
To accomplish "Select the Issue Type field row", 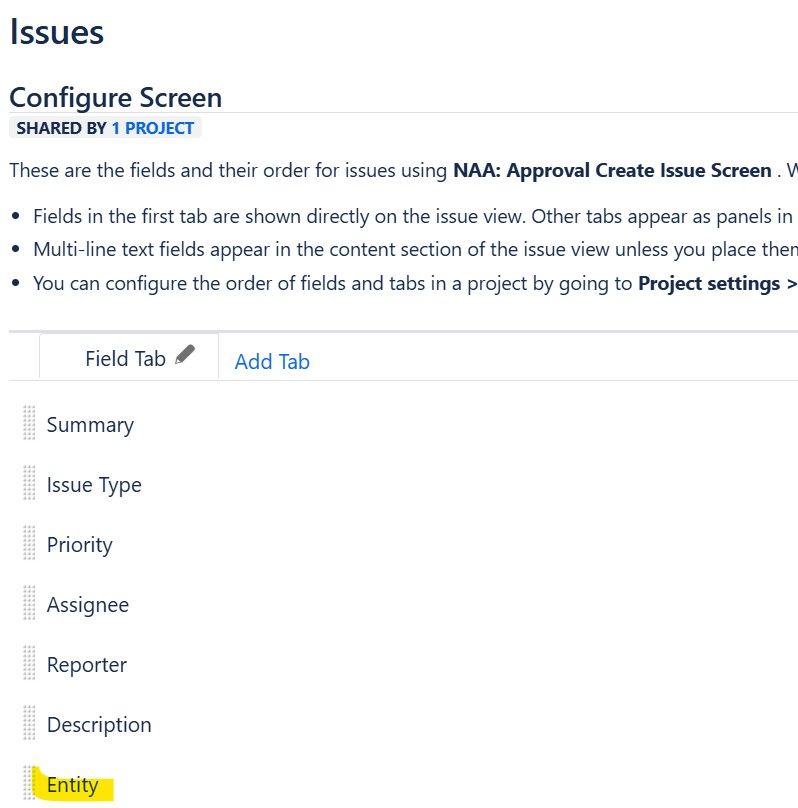I will [x=94, y=485].
